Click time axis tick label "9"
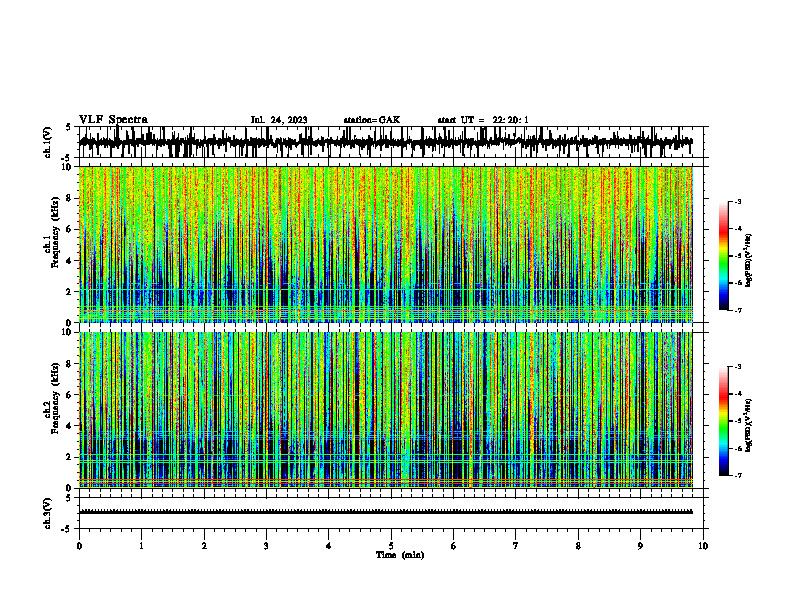 [640, 546]
